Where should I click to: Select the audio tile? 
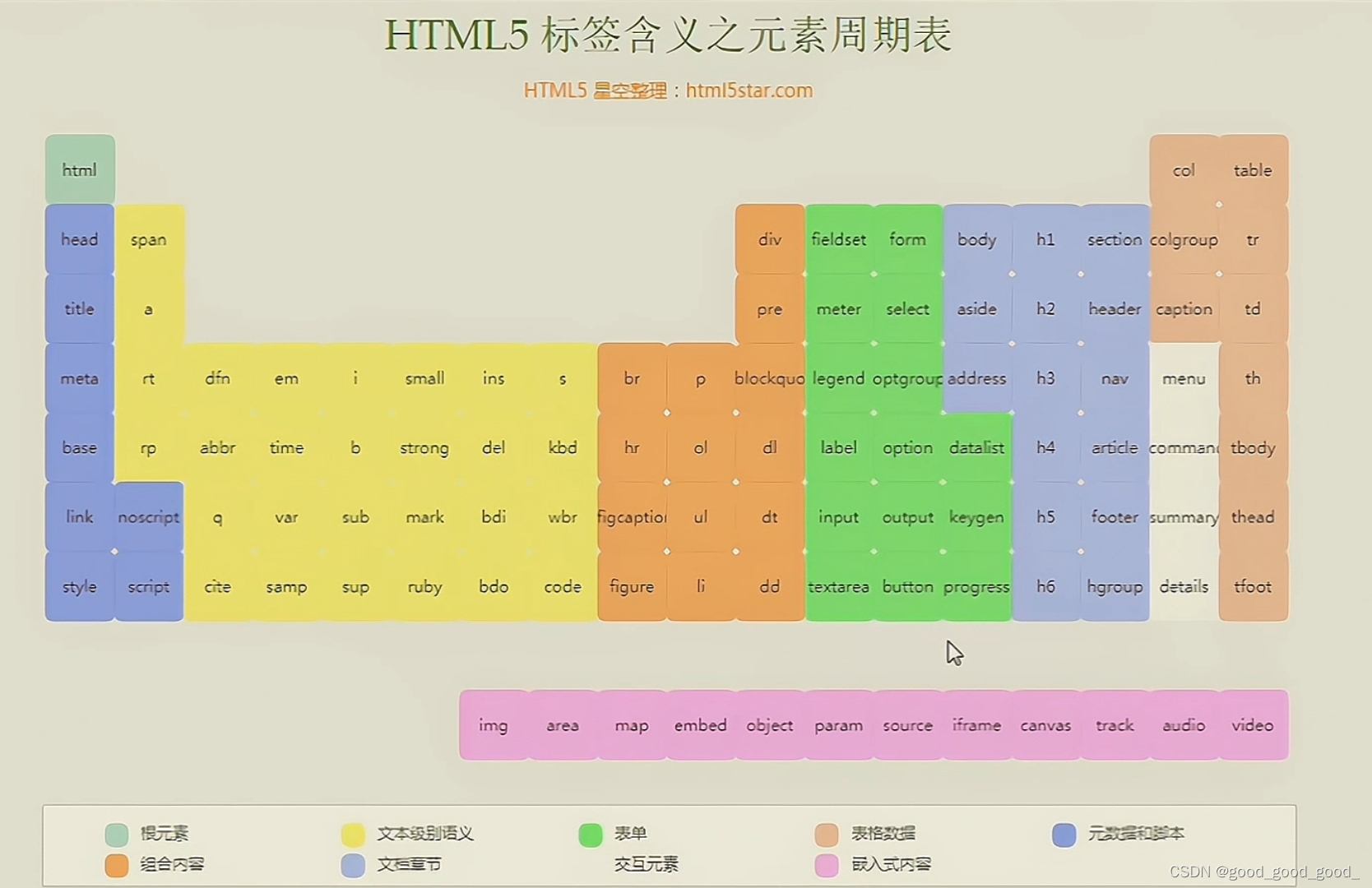point(1184,725)
